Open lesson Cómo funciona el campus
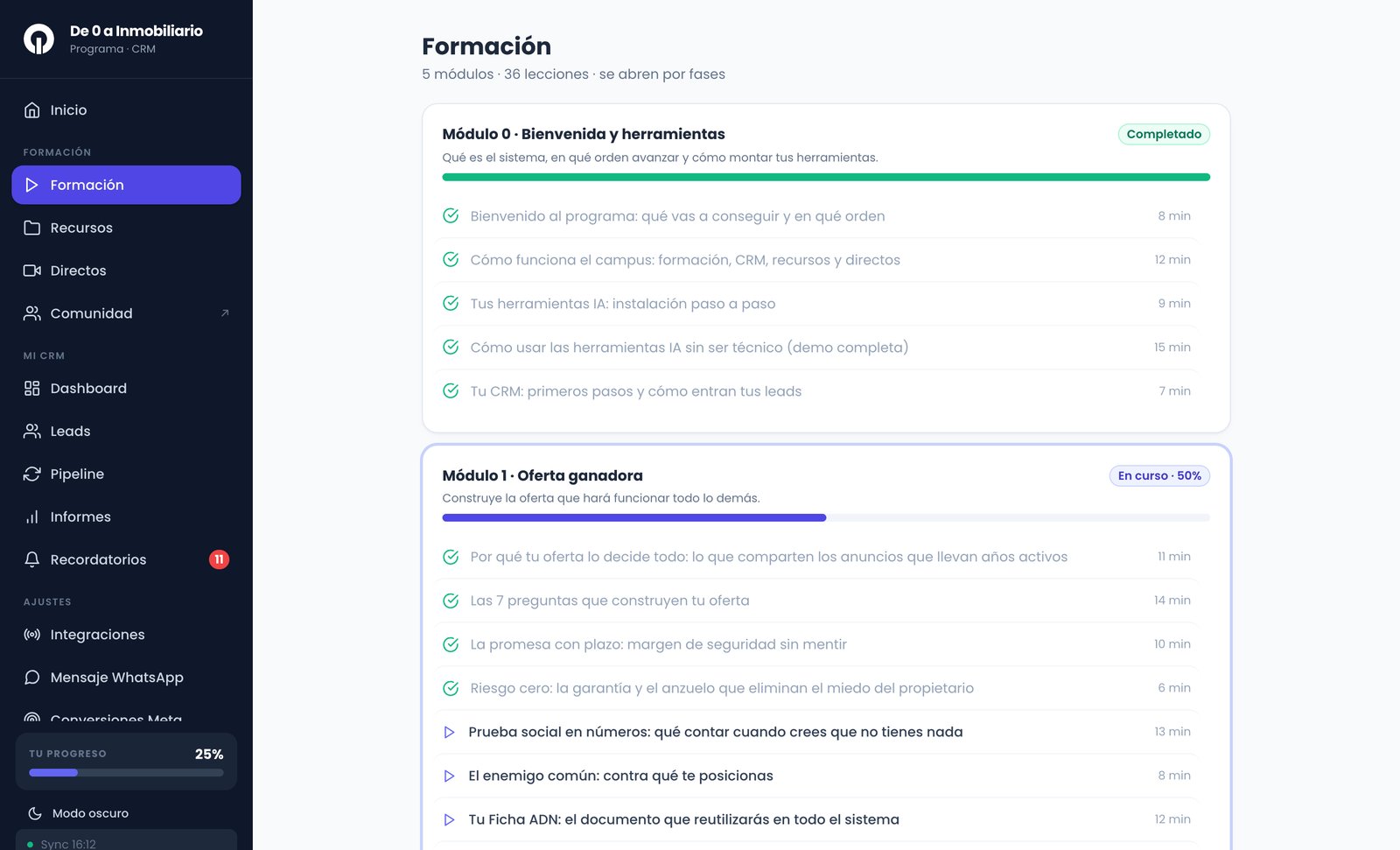Screen dimensions: 1400x850 click(x=816, y=260)
